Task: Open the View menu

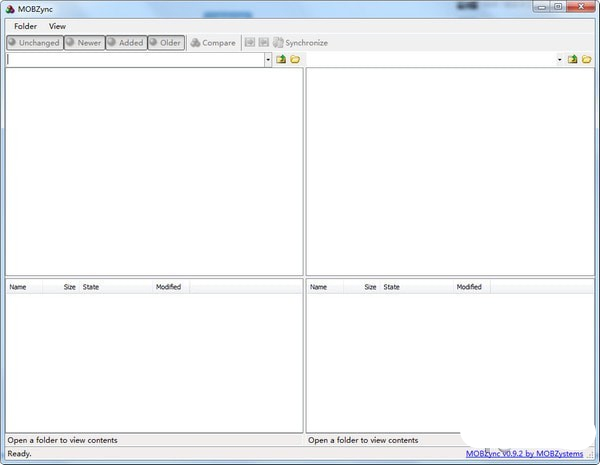Action: [57, 26]
